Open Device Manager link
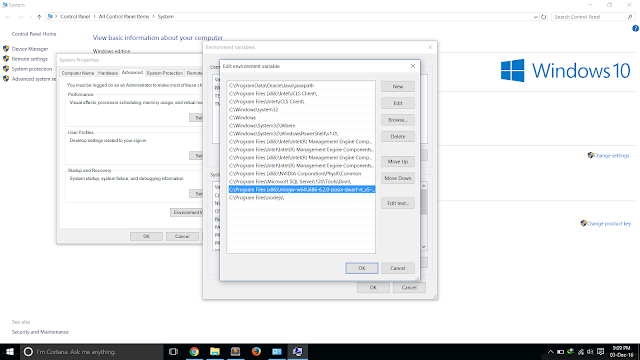Screen dimensions: 640x360 coord(30,49)
